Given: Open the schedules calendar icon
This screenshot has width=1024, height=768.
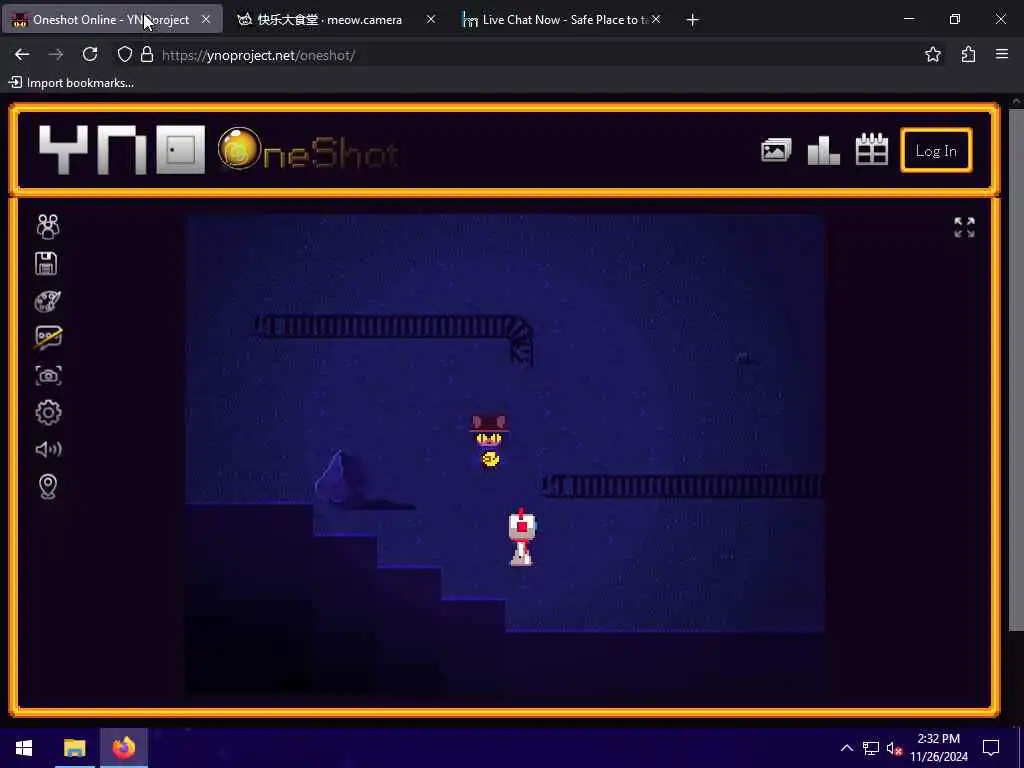Looking at the screenshot, I should (872, 150).
